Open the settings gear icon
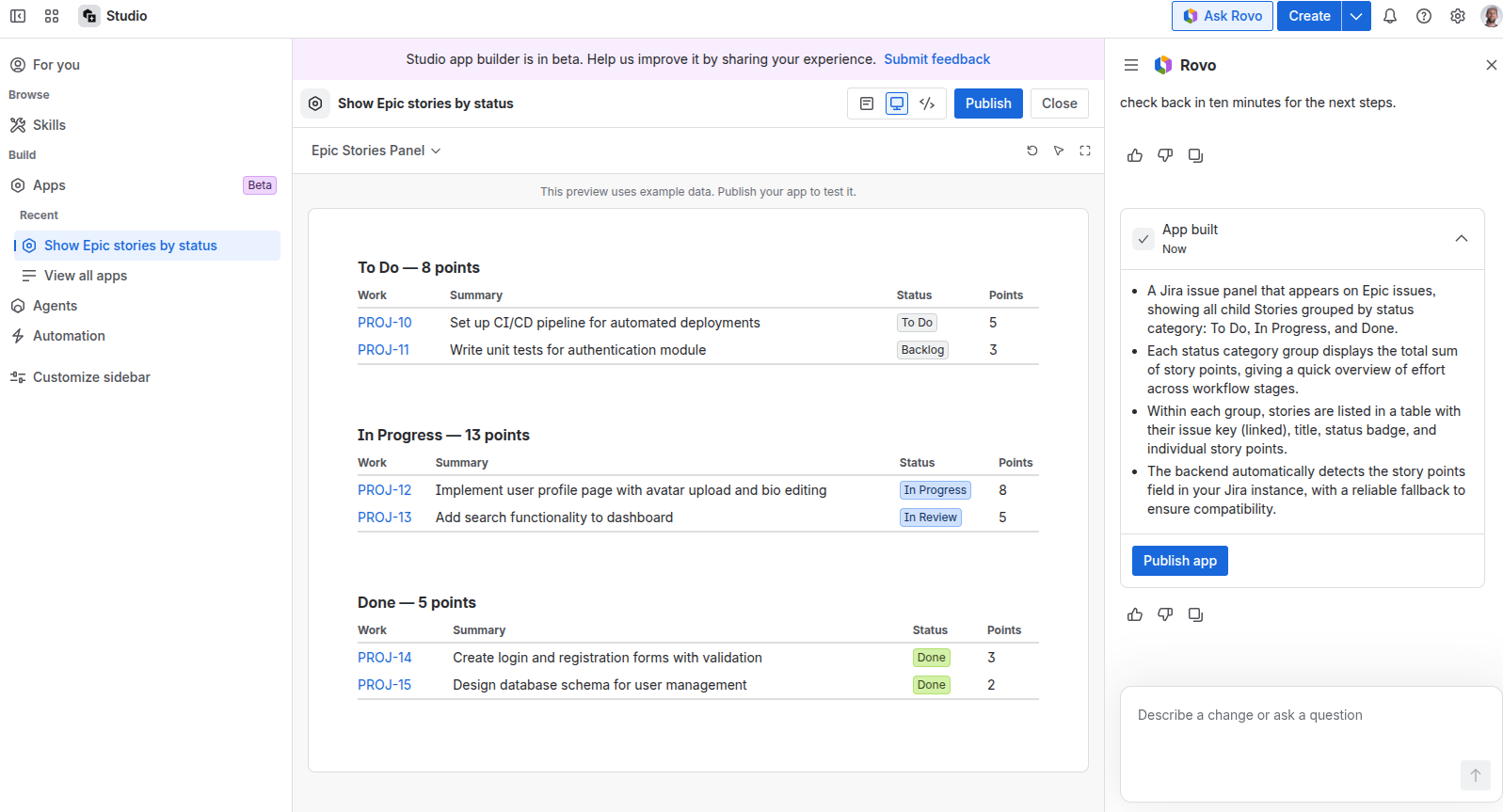The width and height of the screenshot is (1503, 812). click(1458, 16)
